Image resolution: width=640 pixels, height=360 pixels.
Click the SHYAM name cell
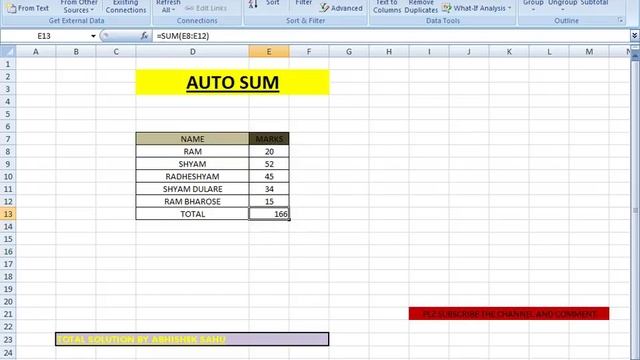(192, 164)
